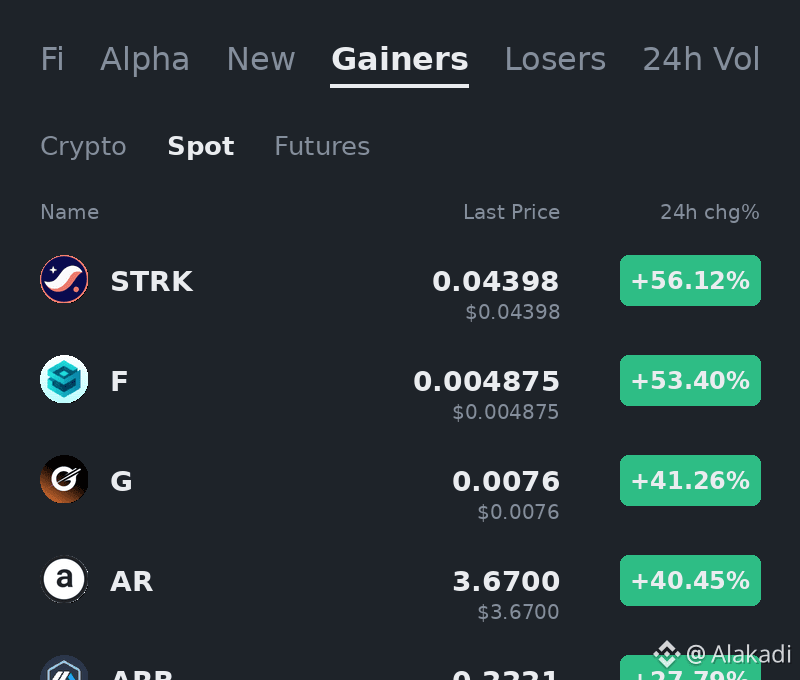Open the 24h Vol tab
The image size is (800, 680).
[701, 59]
